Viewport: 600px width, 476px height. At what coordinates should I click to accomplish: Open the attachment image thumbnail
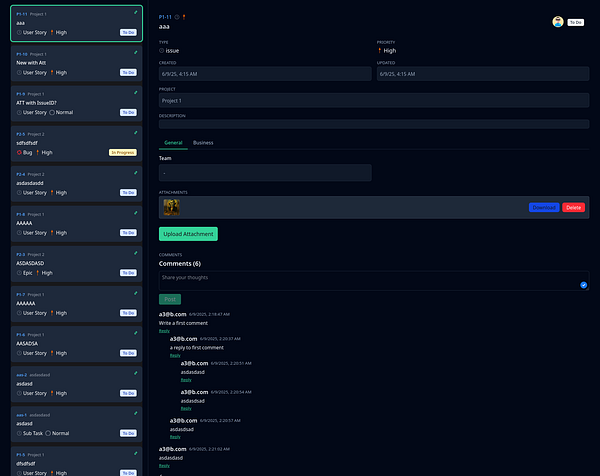click(171, 207)
